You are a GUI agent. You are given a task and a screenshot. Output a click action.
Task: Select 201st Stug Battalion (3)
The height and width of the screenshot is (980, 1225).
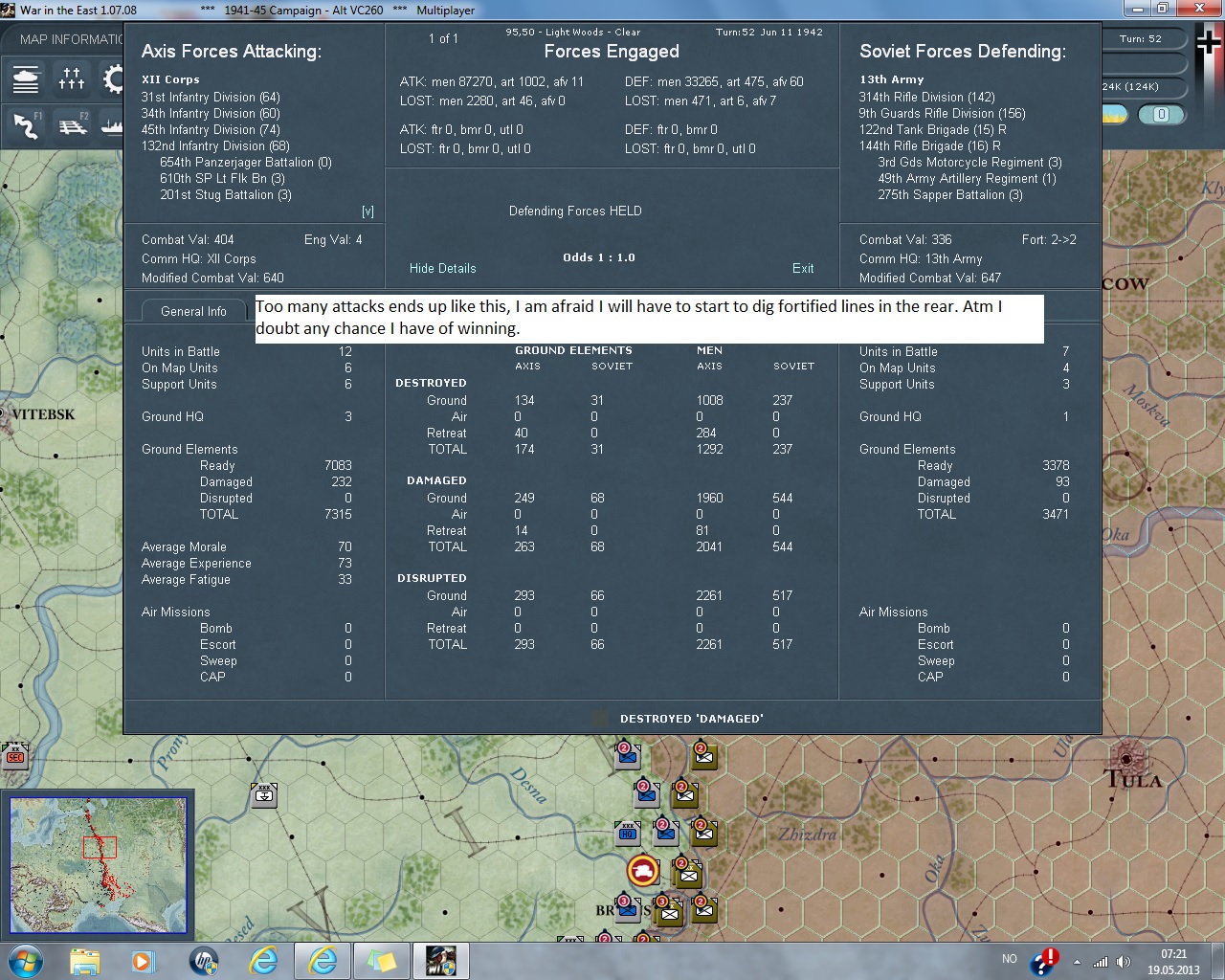coord(226,195)
